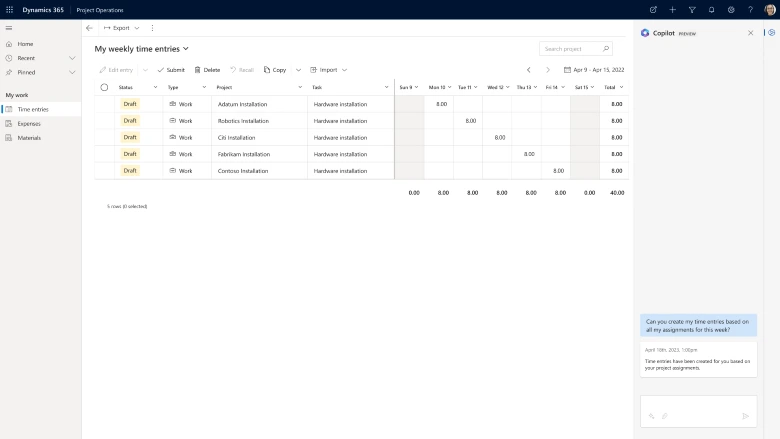The width and height of the screenshot is (780, 439).
Task: Collapse the navigation with the hamburger icon
Action: click(x=9, y=28)
